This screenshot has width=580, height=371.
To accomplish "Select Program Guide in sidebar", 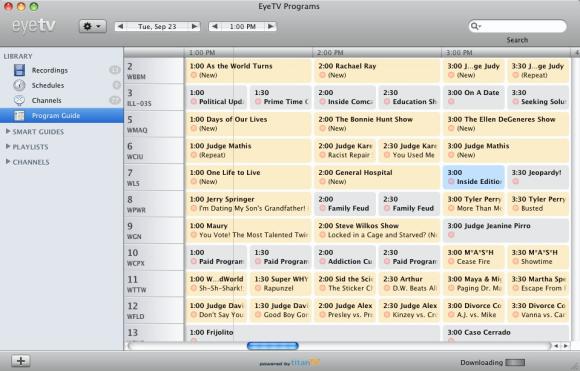I will point(61,115).
